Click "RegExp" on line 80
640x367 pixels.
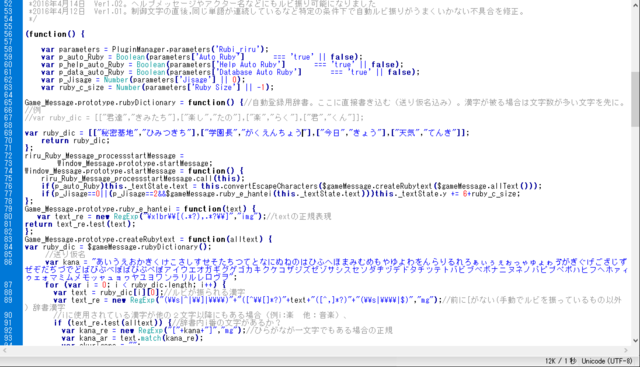coord(126,216)
